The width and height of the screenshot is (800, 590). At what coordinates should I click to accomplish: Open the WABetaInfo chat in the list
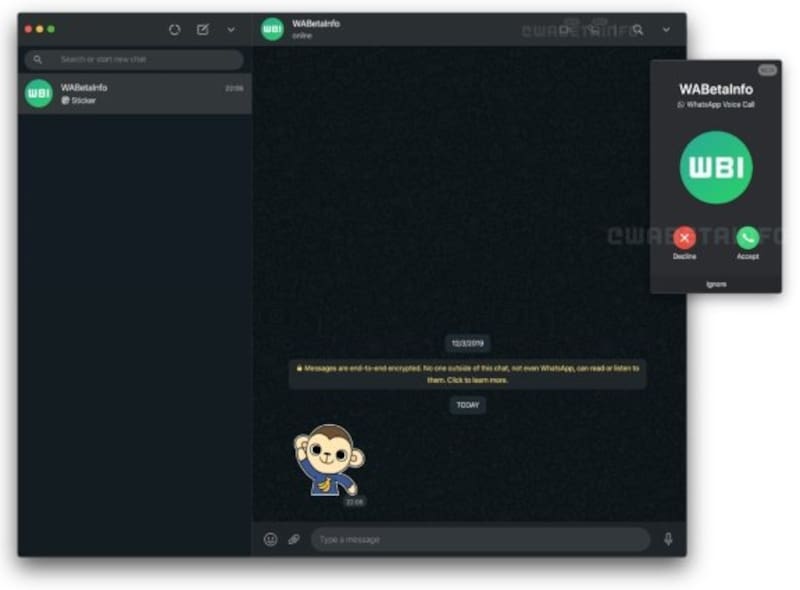pyautogui.click(x=135, y=94)
